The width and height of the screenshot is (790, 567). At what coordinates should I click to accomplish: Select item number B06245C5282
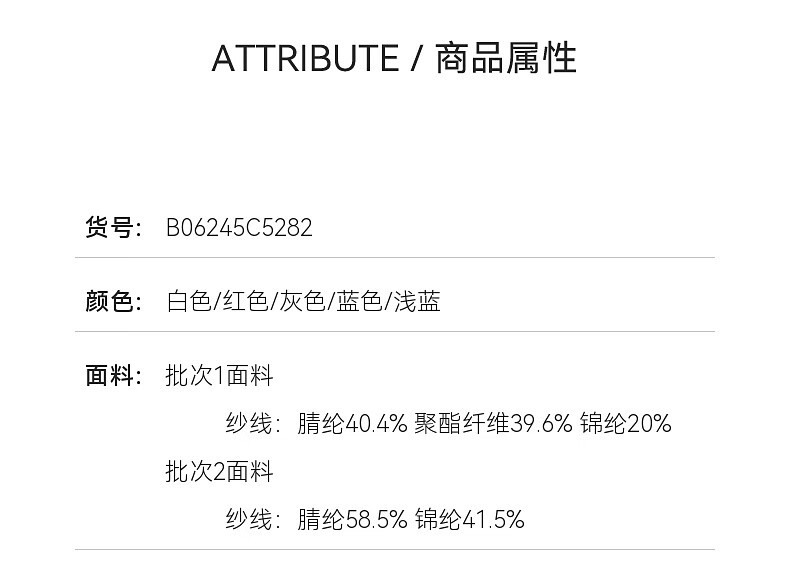coord(239,228)
